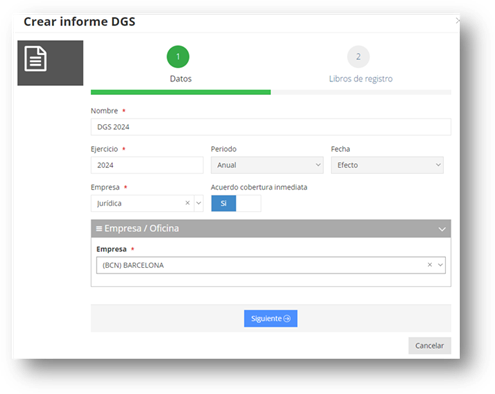Close the Crear informe DGS dialog
Viewport: 495px width, 394px height.
(458, 21)
